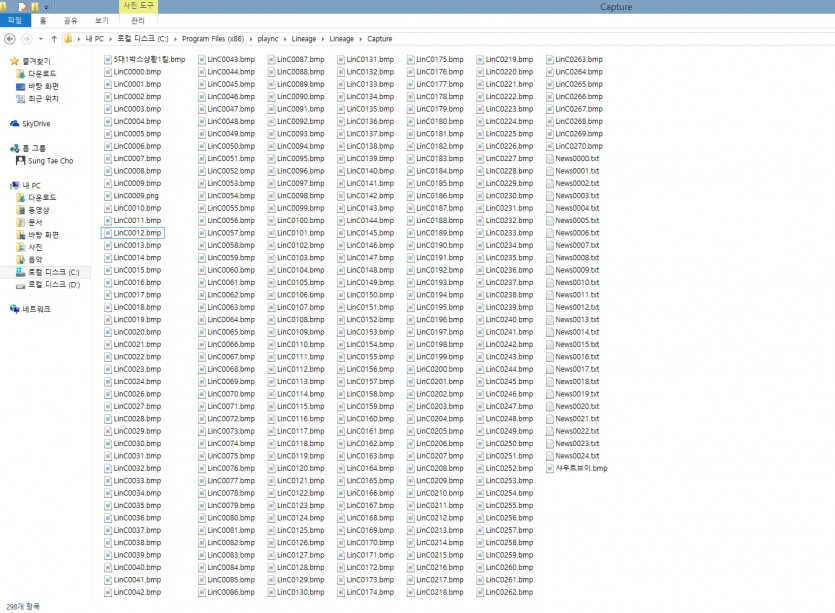Expand dropdown arrow after 로컬 디스크 (C:) breadcrumb
Screen dimensions: 835x613
175,39
